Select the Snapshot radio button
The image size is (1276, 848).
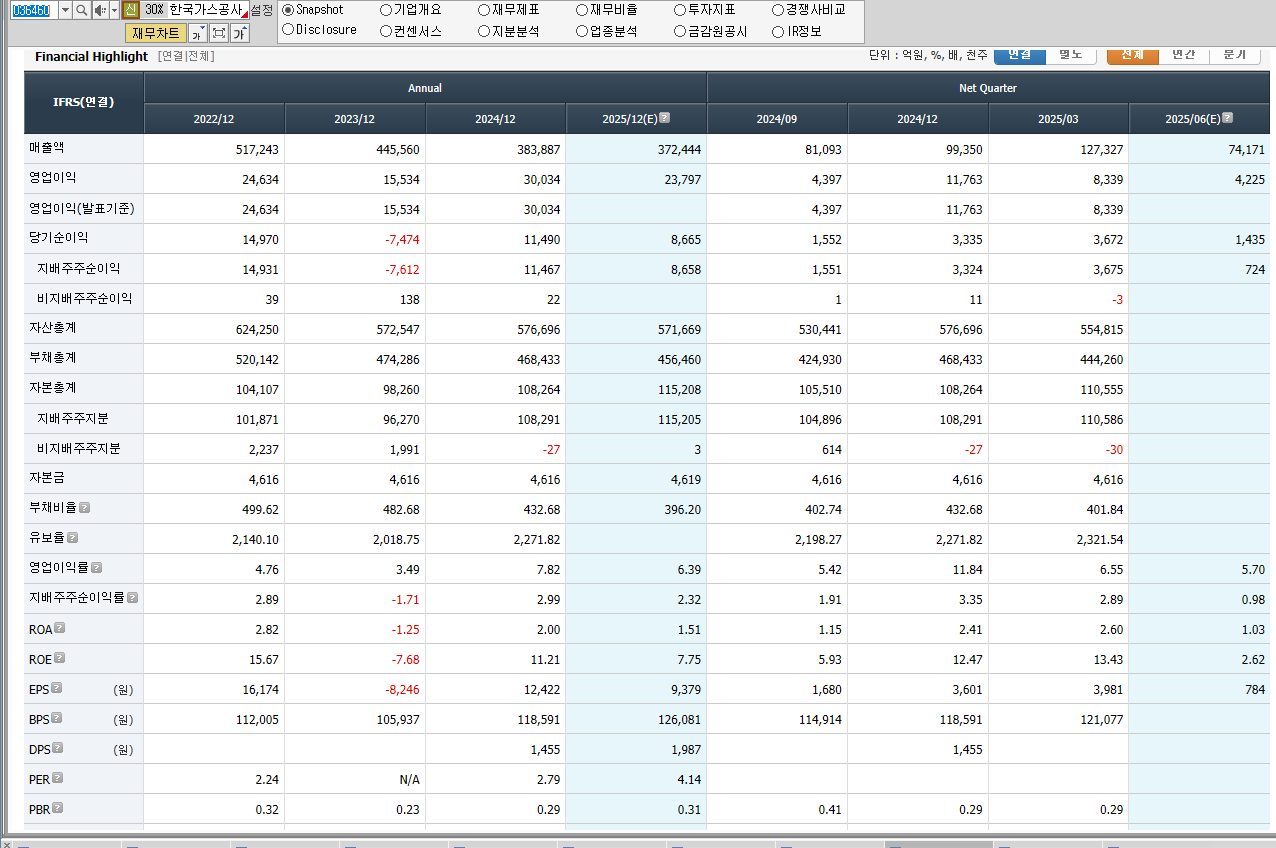[288, 10]
